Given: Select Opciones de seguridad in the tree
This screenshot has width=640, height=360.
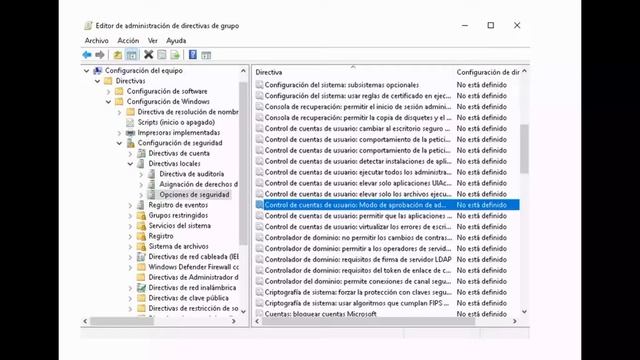Looking at the screenshot, I should click(x=194, y=195).
